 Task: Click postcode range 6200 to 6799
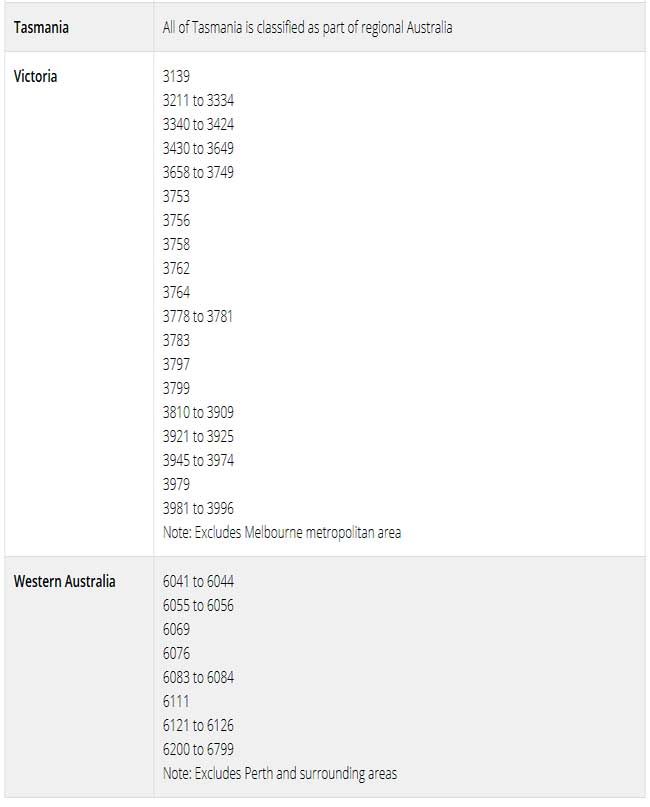click(x=198, y=749)
